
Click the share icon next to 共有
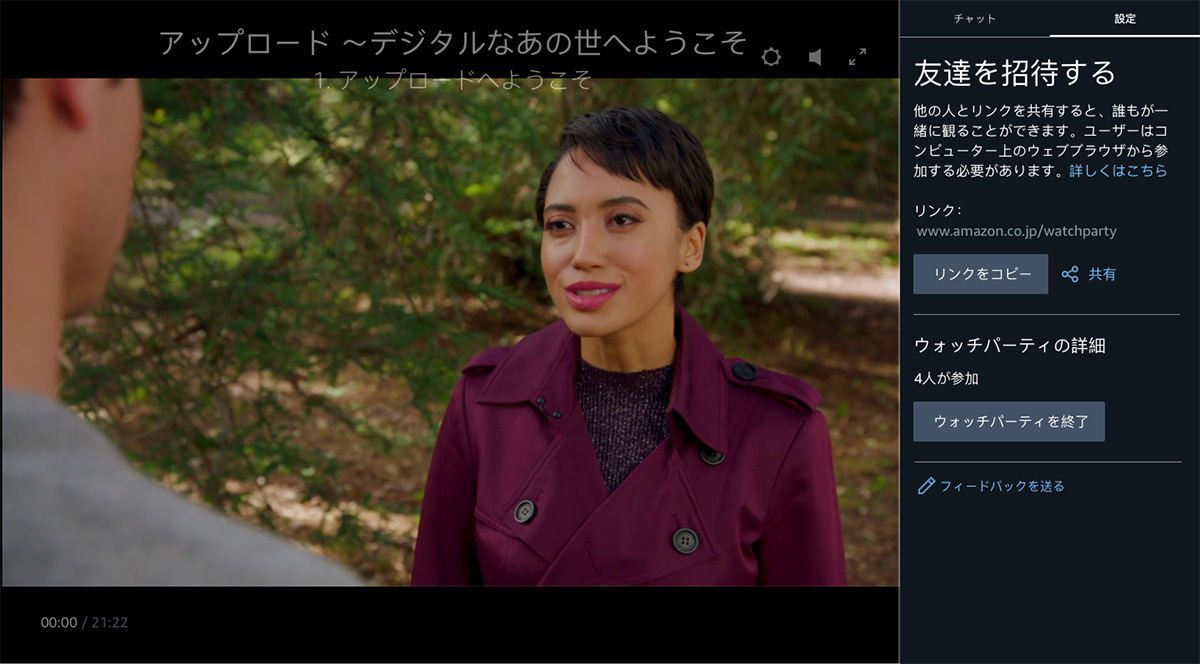[1070, 274]
